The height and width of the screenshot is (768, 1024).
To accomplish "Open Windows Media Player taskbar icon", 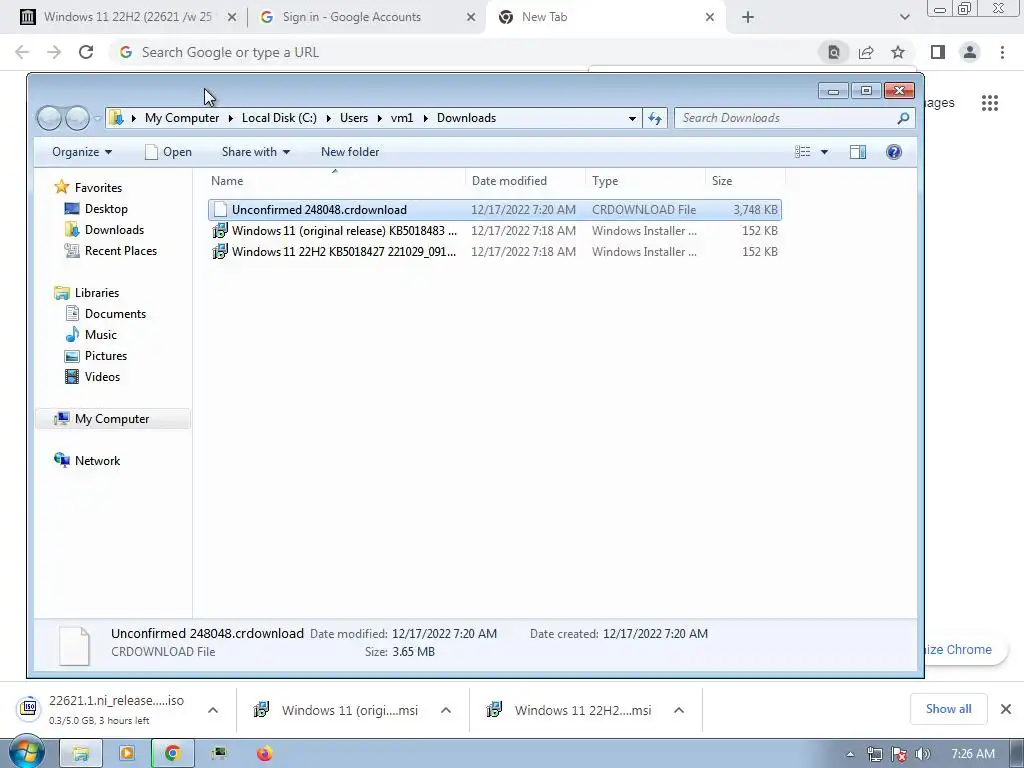I will click(x=127, y=754).
